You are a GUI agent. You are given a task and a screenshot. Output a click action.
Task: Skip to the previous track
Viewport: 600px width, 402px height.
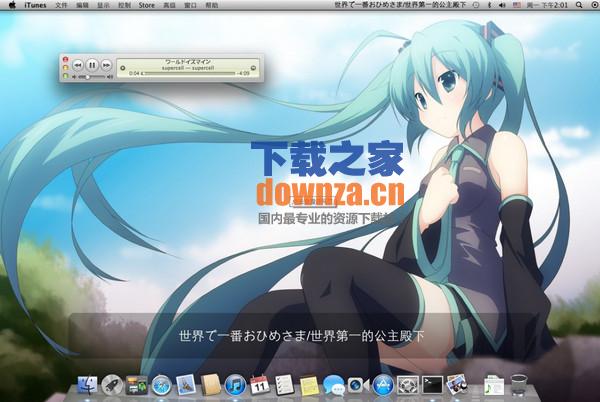click(x=78, y=65)
